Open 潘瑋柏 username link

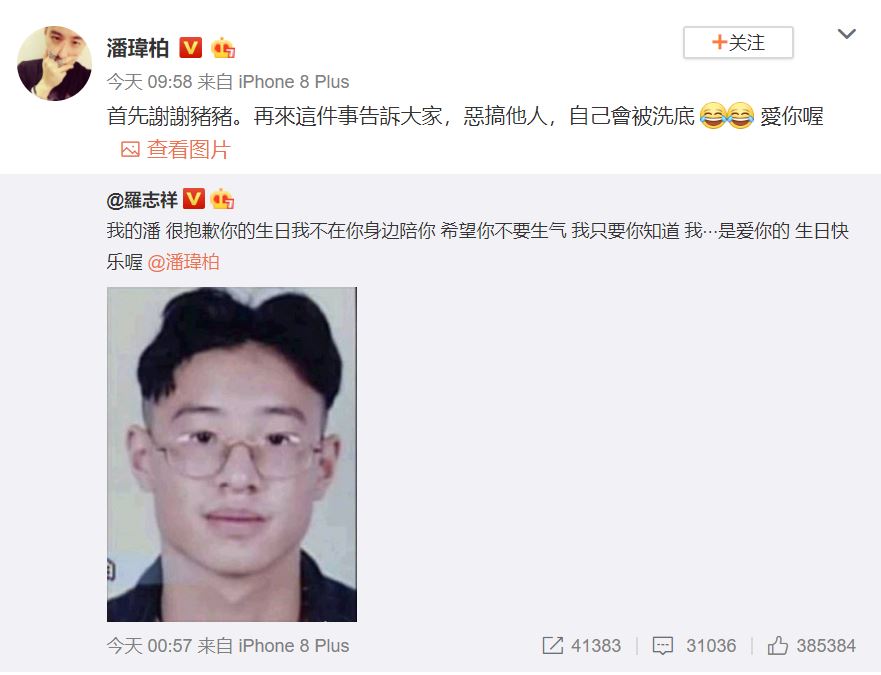click(138, 48)
